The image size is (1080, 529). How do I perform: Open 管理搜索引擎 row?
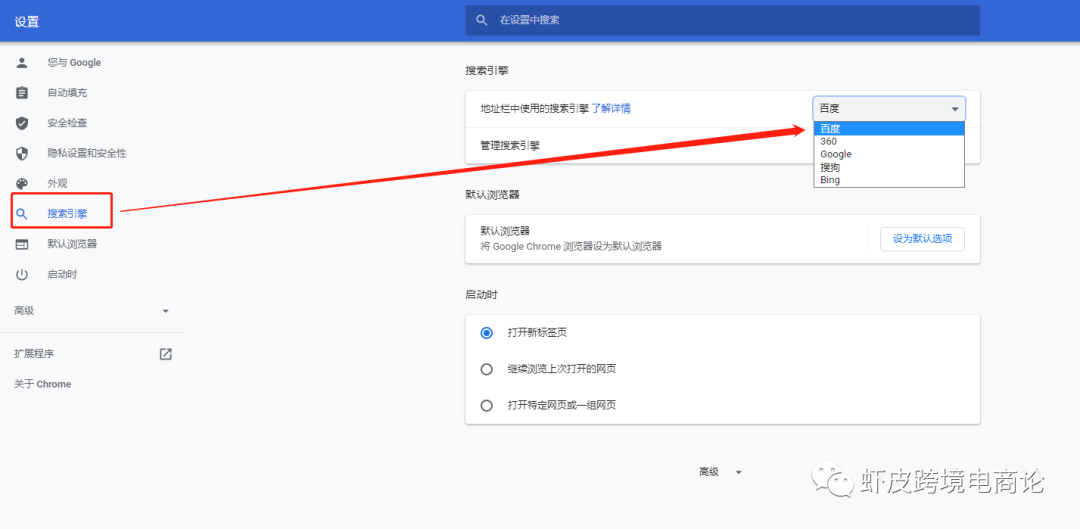[723, 145]
